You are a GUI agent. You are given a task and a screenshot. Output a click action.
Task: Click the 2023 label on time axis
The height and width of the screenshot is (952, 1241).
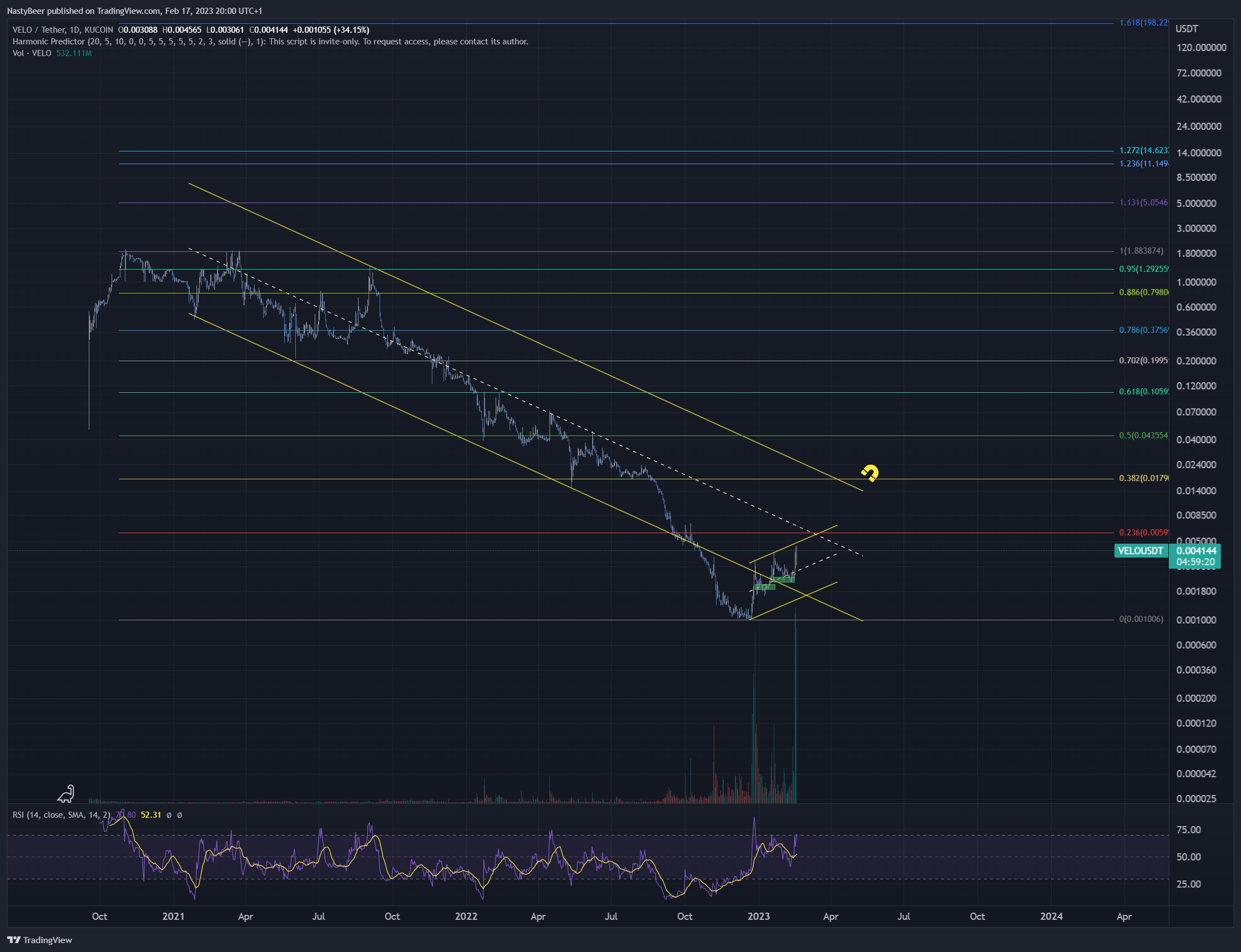coord(759,917)
